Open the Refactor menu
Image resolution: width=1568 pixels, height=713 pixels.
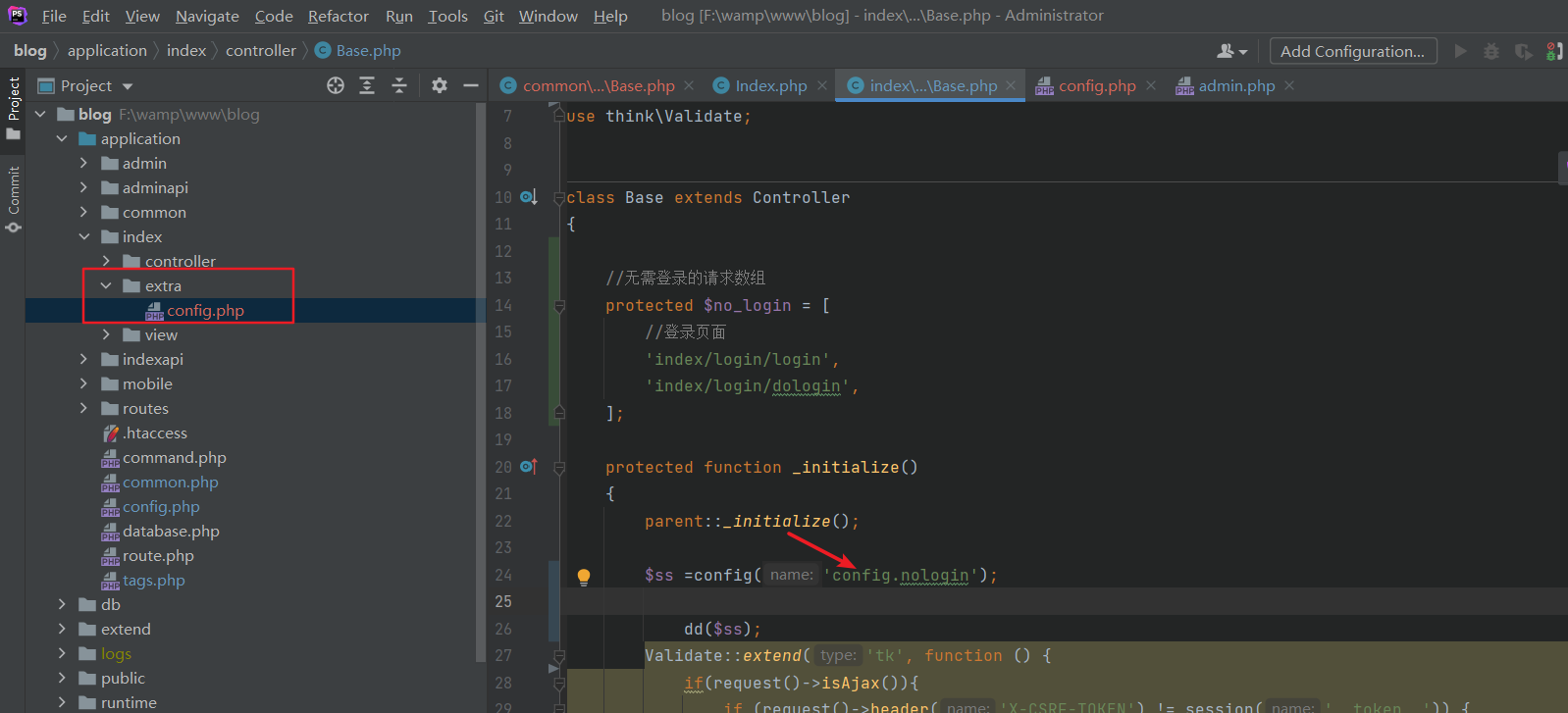click(339, 16)
